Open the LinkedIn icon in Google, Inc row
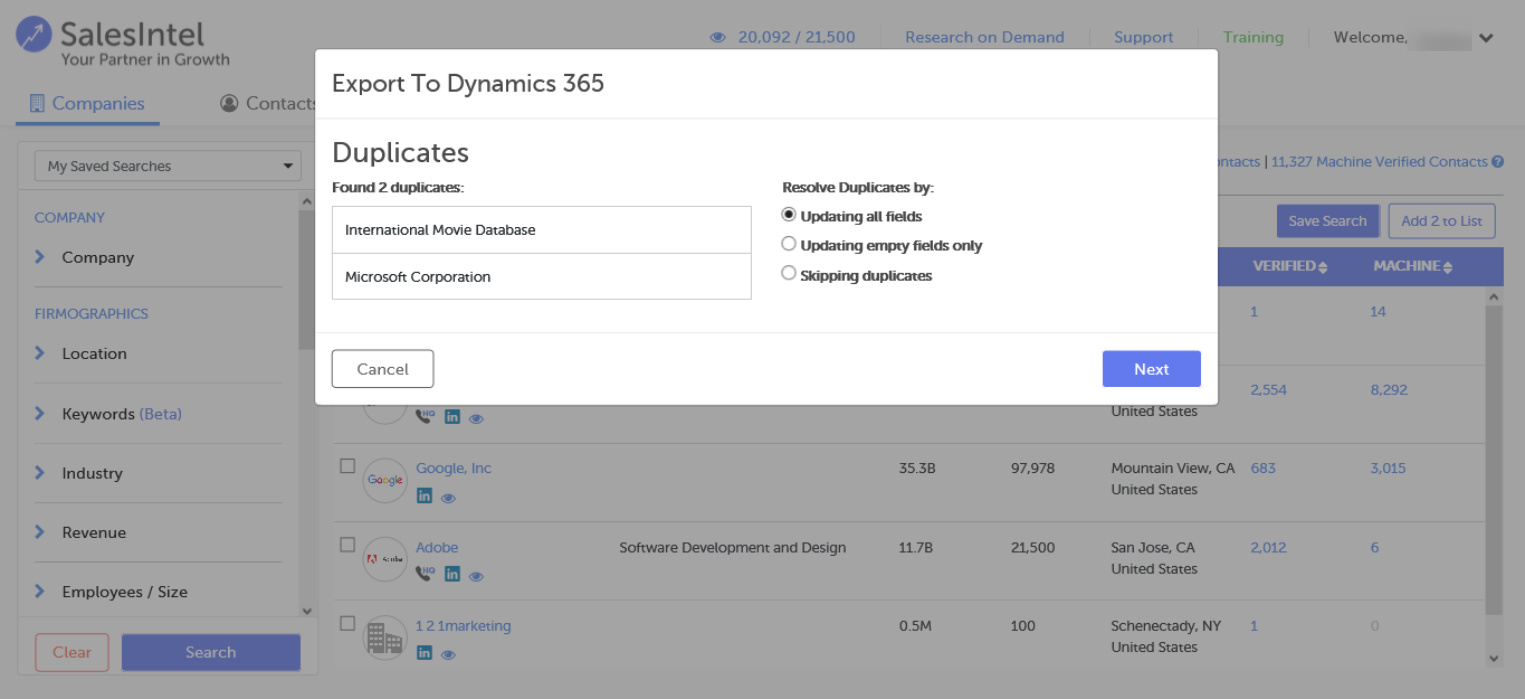 (x=424, y=496)
